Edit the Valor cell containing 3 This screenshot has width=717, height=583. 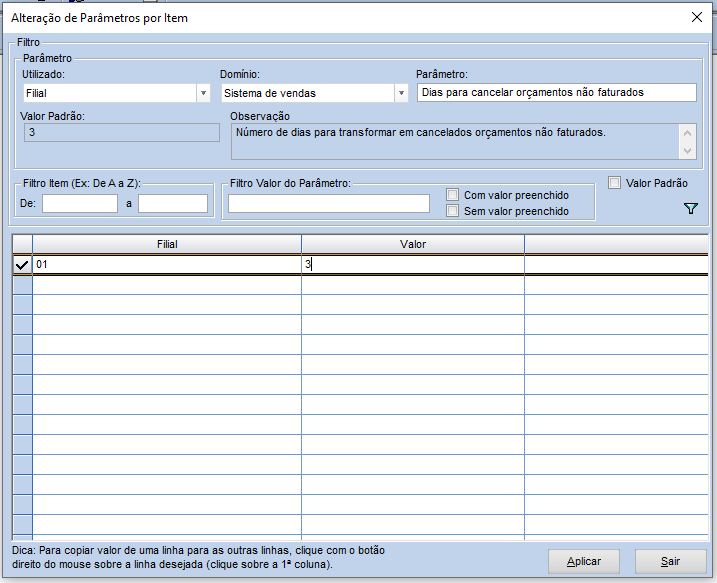pyautogui.click(x=412, y=265)
